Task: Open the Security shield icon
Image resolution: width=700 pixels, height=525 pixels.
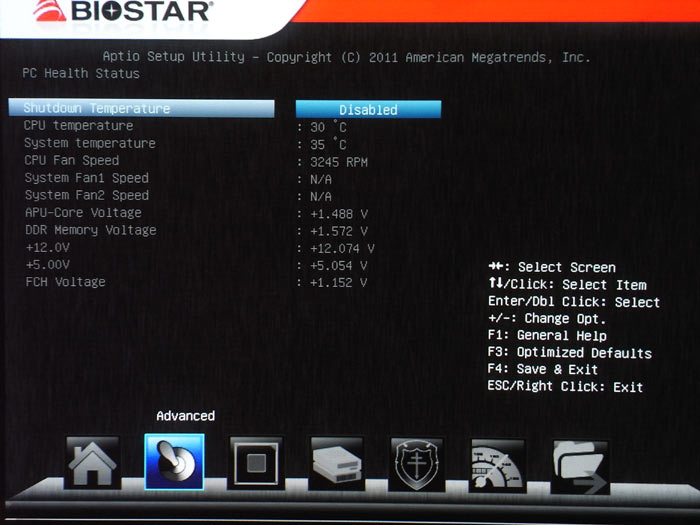Action: point(417,464)
